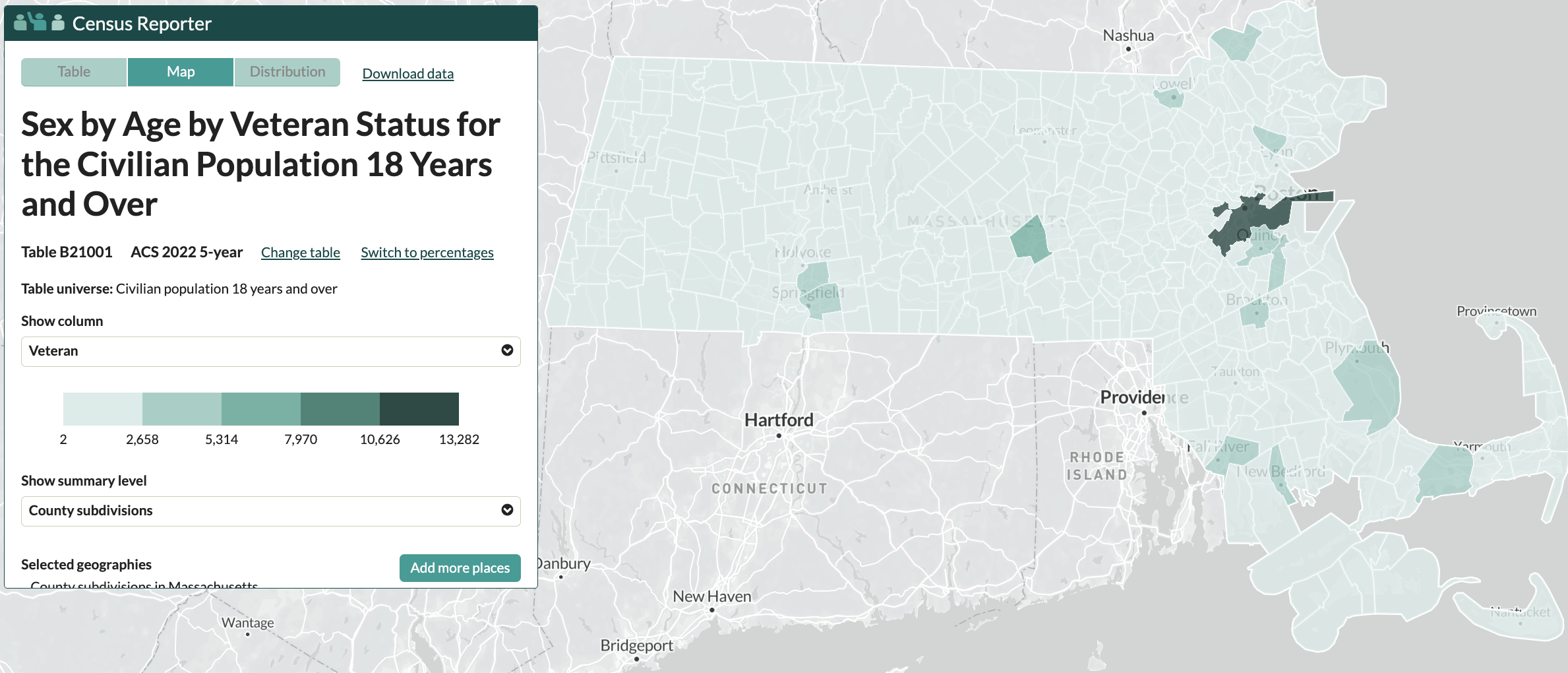Image resolution: width=1568 pixels, height=673 pixels.
Task: Click the Table B21001 text
Action: pos(67,252)
